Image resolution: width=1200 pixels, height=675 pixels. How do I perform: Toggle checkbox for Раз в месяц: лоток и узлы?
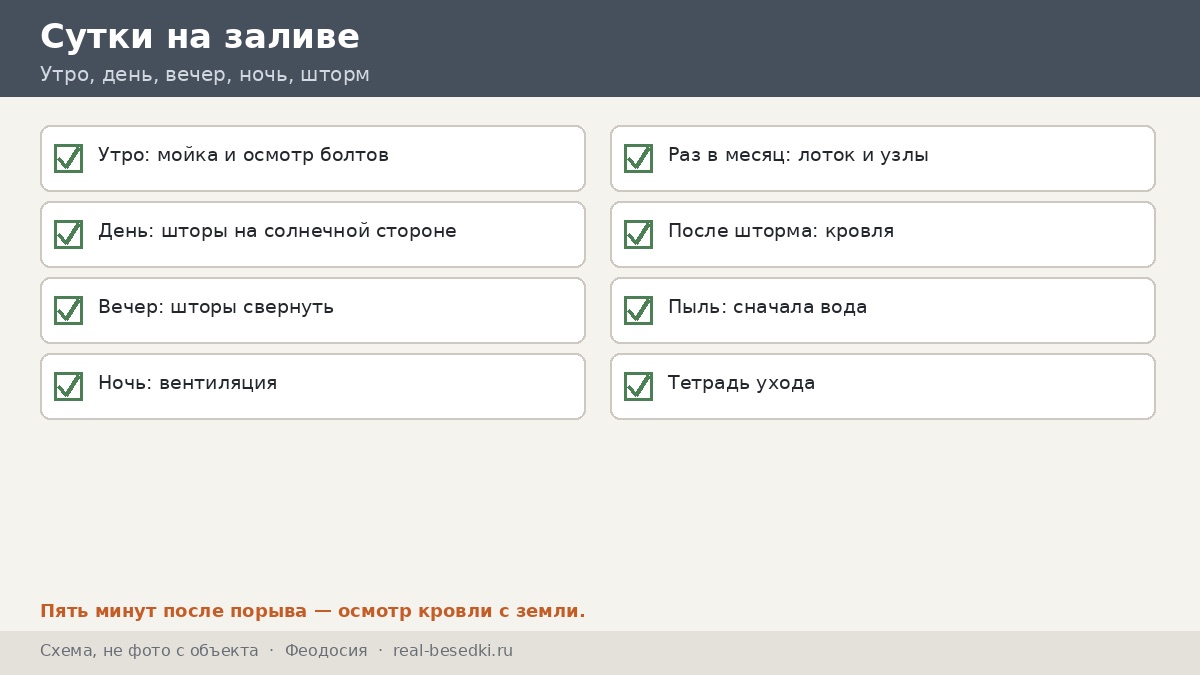tap(638, 158)
